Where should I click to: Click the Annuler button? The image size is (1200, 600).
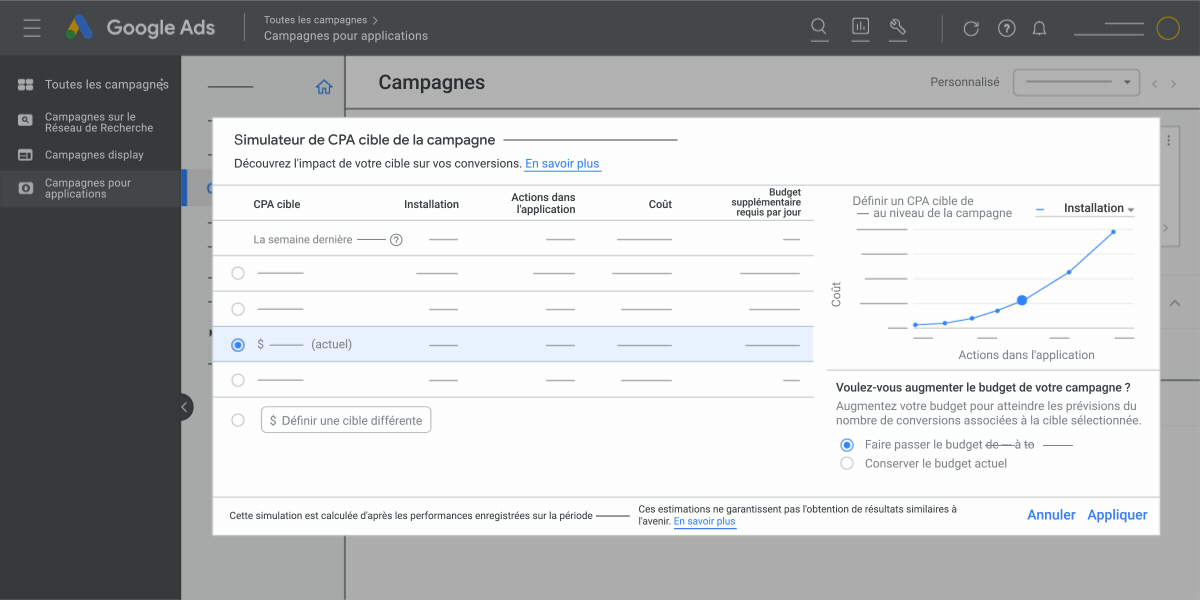[1051, 515]
